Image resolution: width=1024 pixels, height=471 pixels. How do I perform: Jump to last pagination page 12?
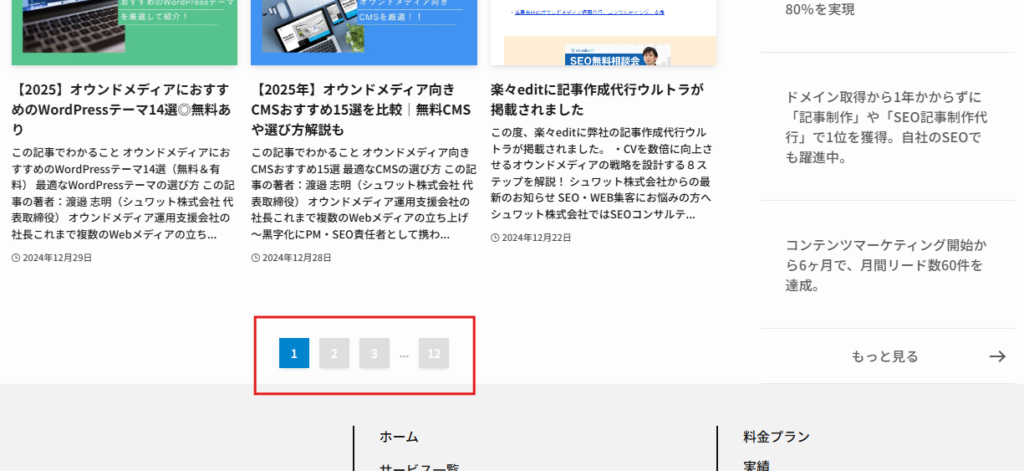click(434, 353)
